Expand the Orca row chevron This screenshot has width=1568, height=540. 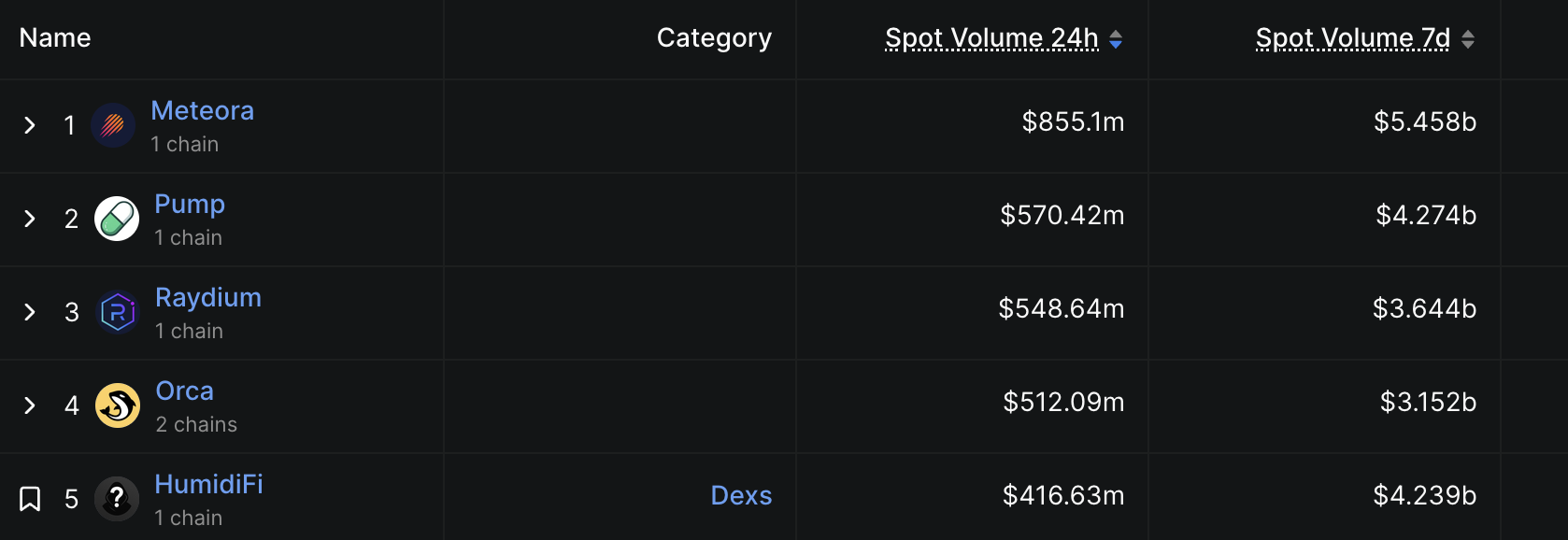[x=30, y=405]
